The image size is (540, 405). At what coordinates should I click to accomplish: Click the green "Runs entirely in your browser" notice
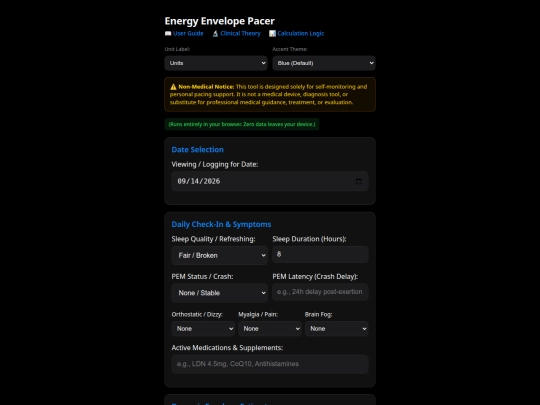pos(242,124)
